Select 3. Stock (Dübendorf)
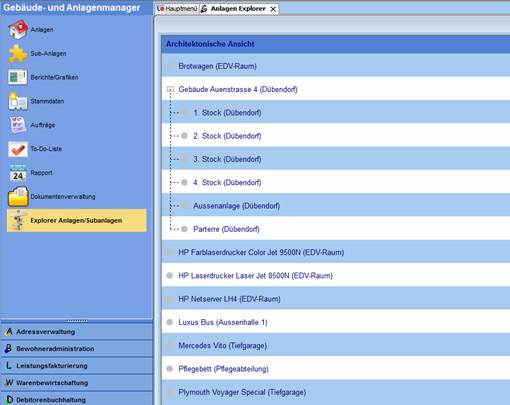Screen dimensions: 510x405 [x=227, y=159]
